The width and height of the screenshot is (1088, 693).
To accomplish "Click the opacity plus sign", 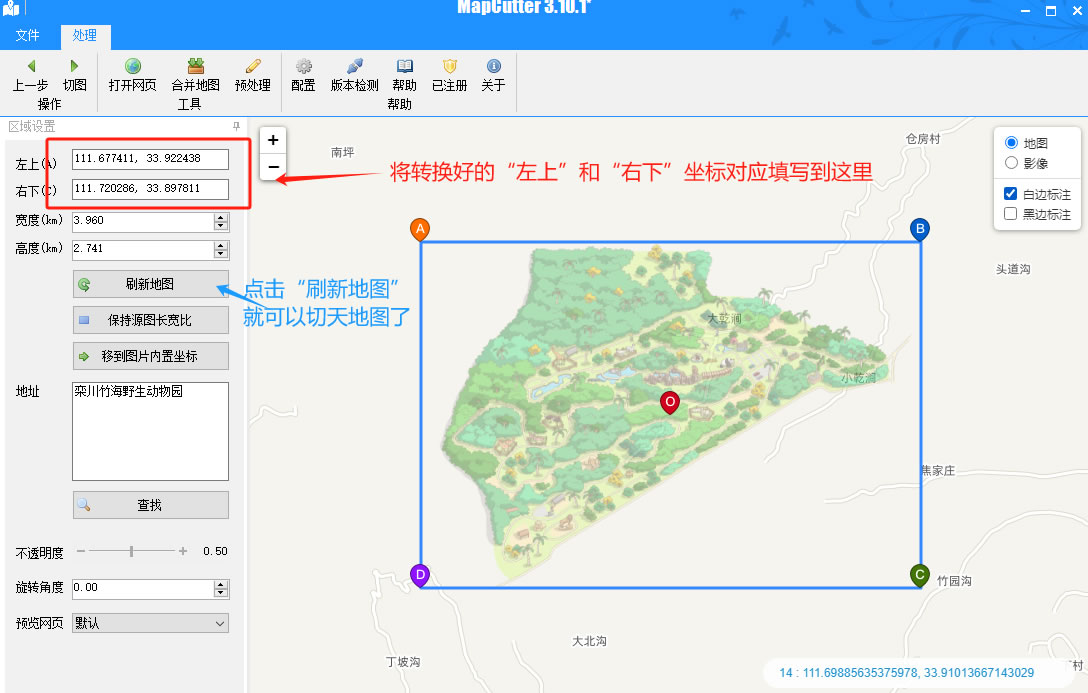I will pos(182,551).
